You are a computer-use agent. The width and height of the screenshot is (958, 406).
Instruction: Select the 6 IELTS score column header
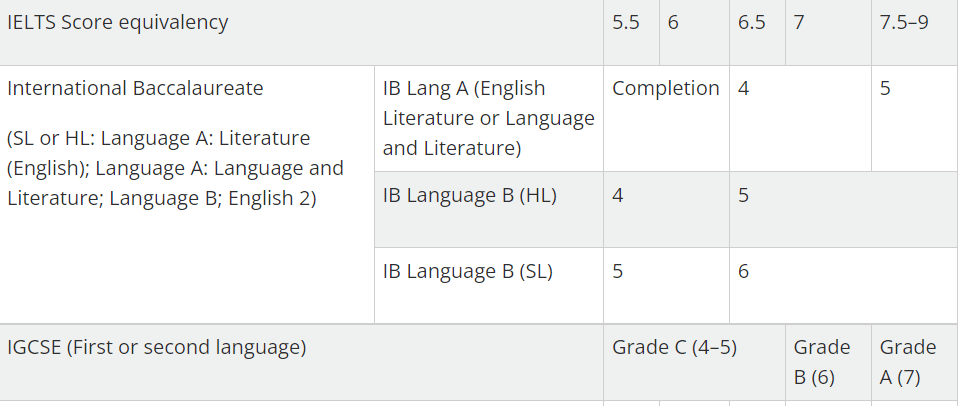click(x=694, y=32)
